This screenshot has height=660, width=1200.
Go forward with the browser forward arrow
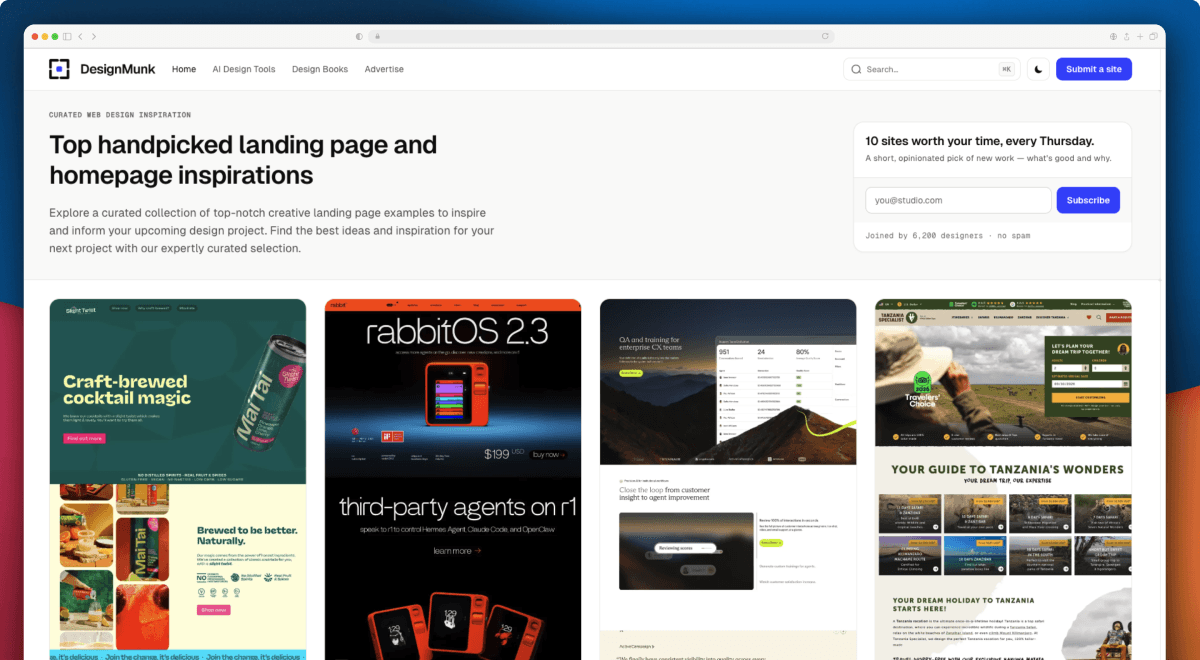coord(94,36)
